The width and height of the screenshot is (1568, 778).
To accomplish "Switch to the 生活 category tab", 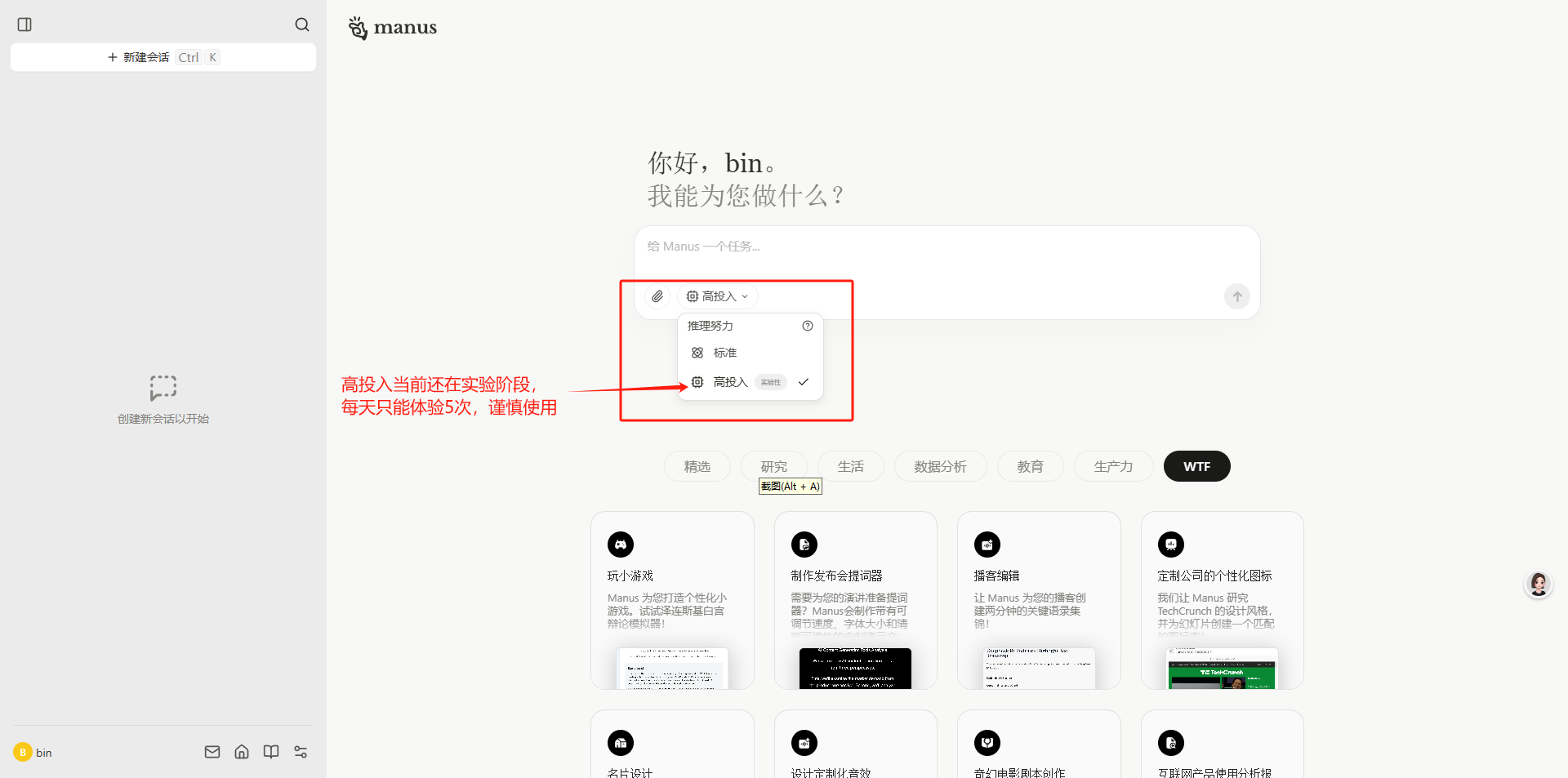I will point(851,466).
